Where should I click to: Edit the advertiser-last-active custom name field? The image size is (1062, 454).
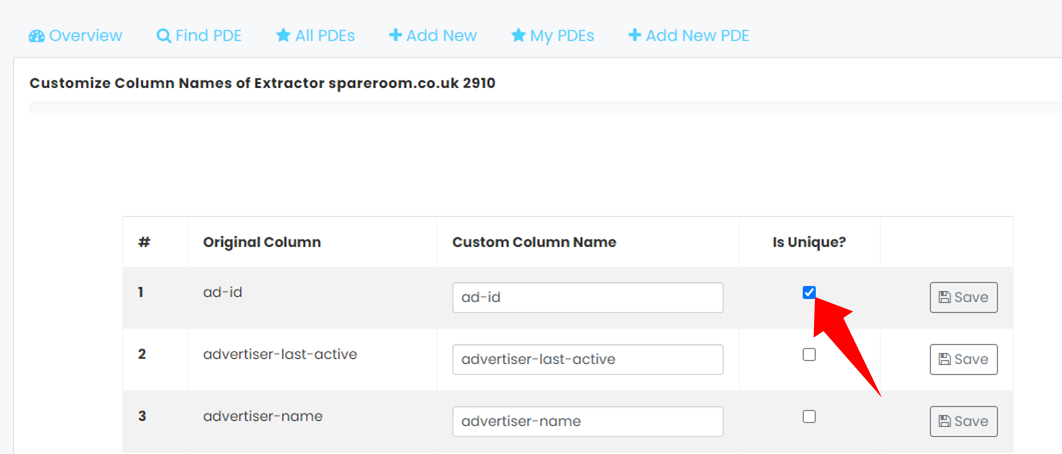coord(588,360)
